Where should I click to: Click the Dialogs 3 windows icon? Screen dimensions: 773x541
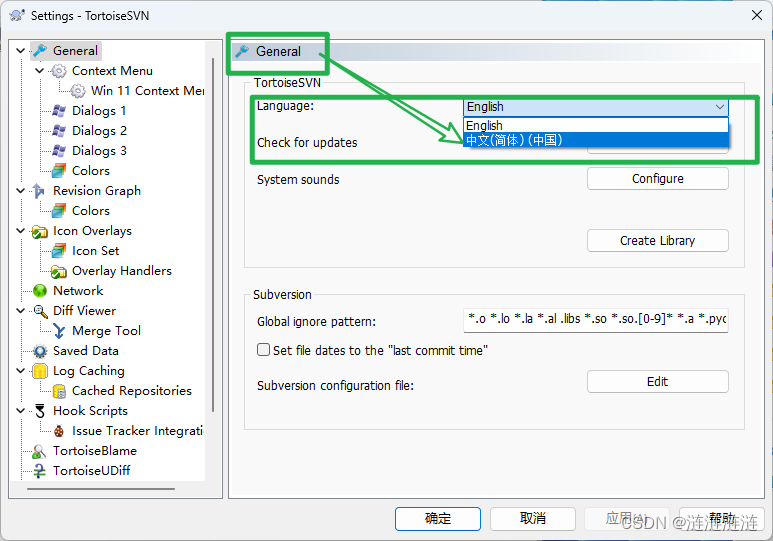pos(59,150)
